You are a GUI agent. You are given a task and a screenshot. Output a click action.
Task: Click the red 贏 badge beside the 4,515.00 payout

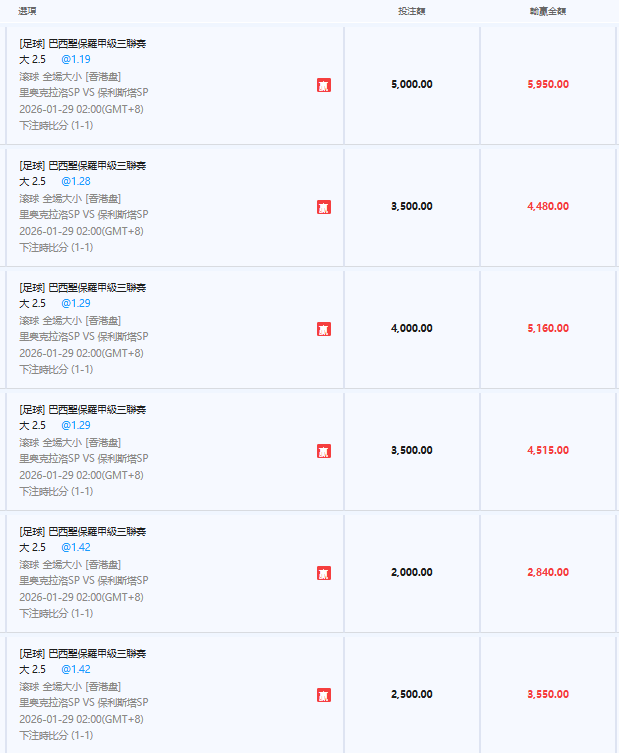click(x=324, y=451)
